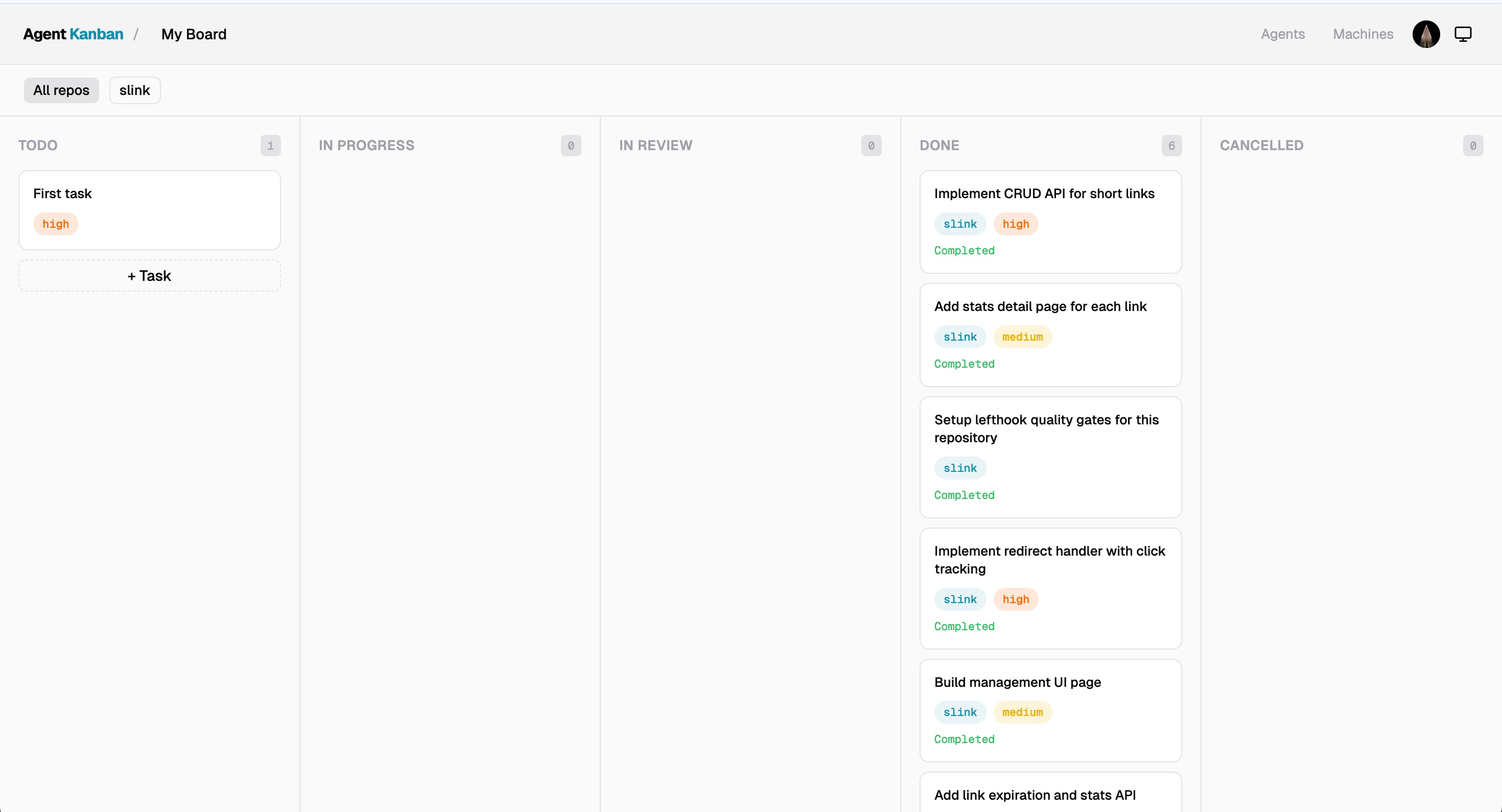Click the '+ Task' button in the TODO column
This screenshot has width=1502, height=812.
(x=149, y=275)
